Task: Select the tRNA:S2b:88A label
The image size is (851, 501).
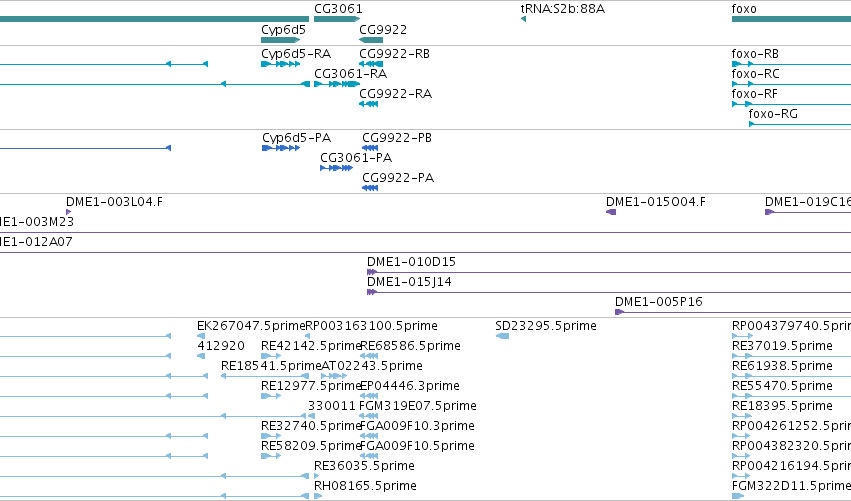Action: coord(562,9)
